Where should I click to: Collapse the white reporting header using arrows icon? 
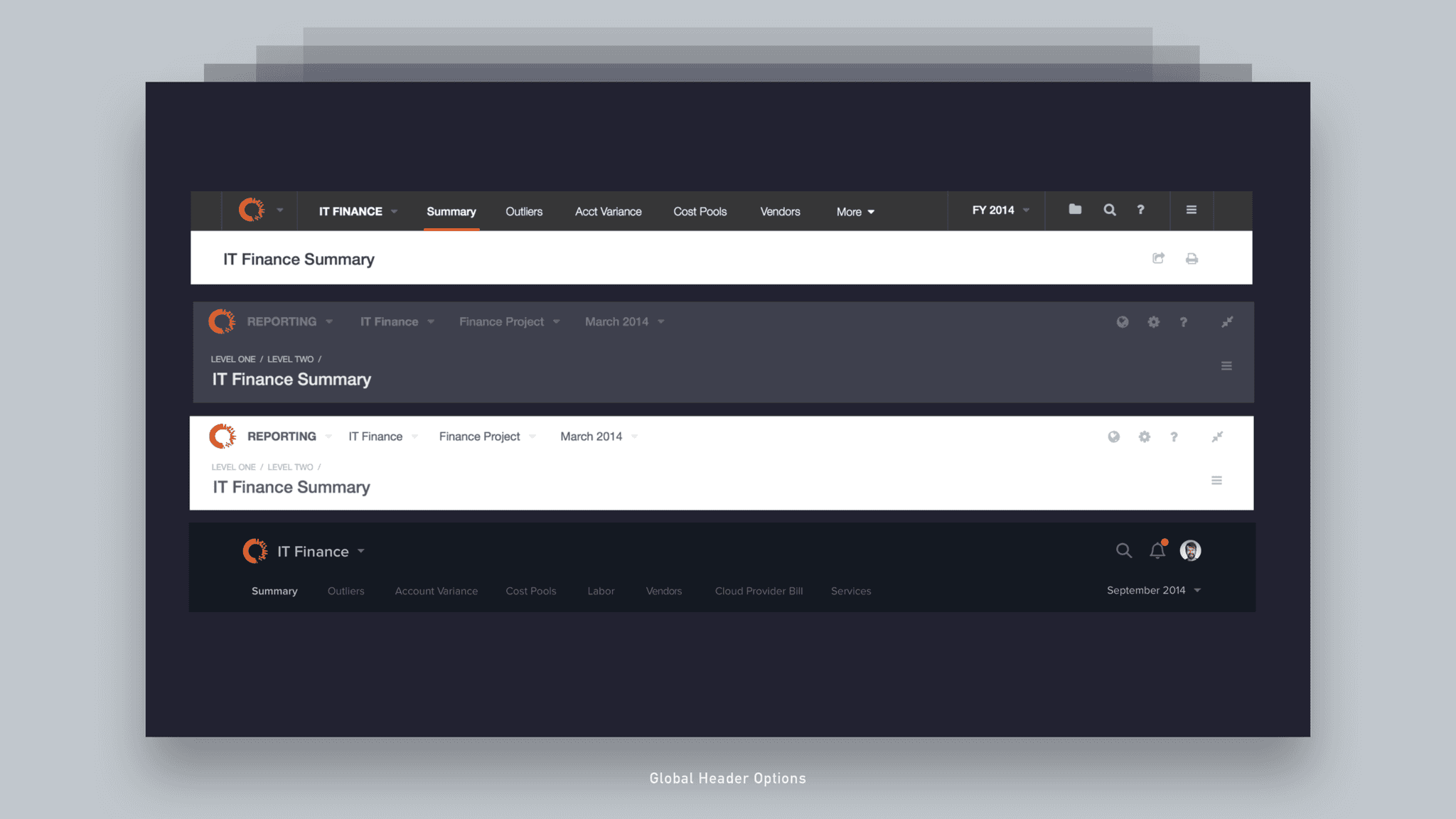point(1218,437)
